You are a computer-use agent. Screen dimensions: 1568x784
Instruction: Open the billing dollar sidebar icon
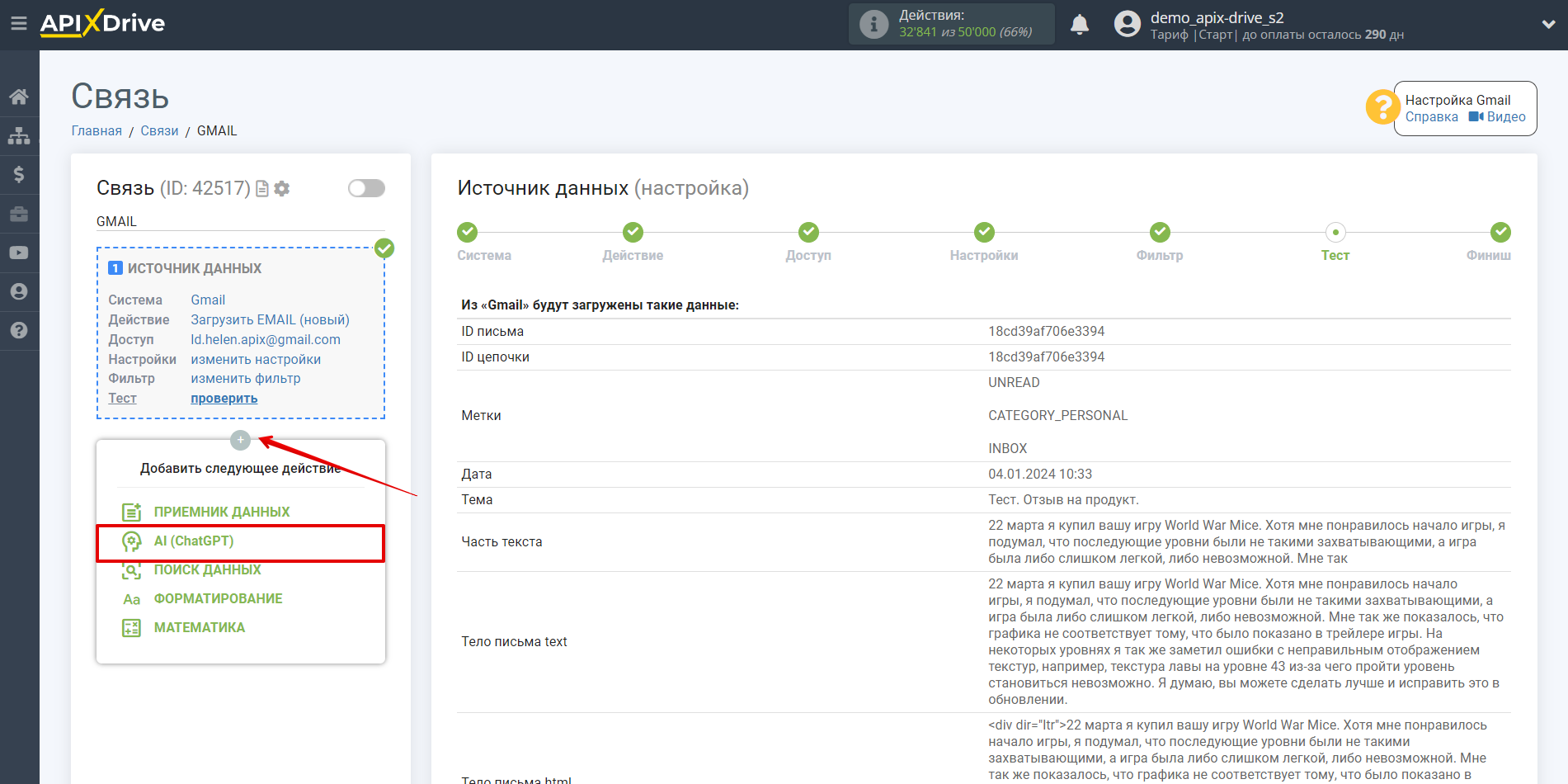pos(19,174)
